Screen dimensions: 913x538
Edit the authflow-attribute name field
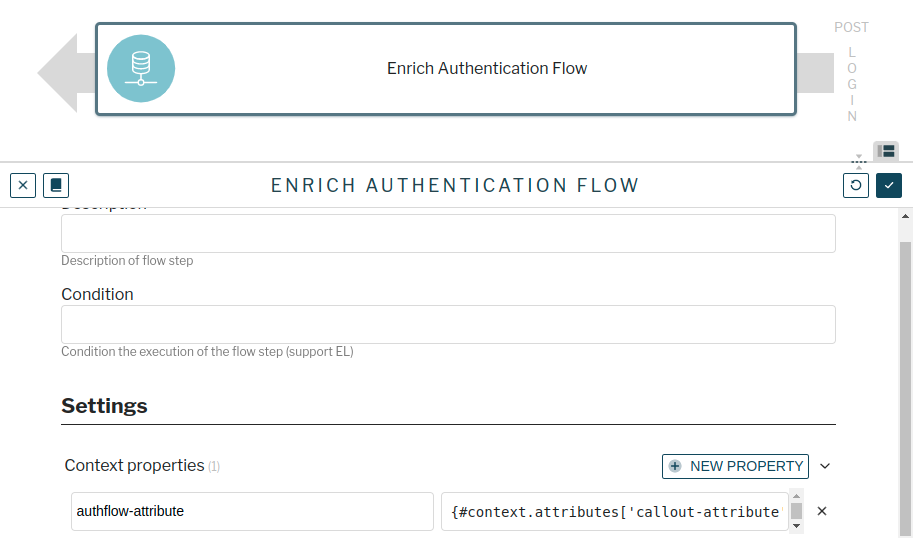pos(252,511)
